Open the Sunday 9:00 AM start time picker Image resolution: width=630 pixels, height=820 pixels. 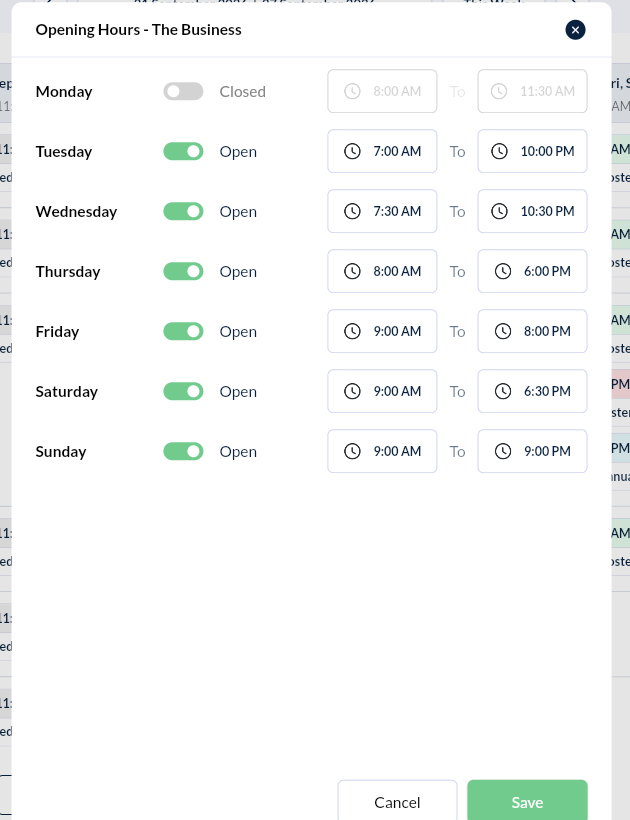382,451
